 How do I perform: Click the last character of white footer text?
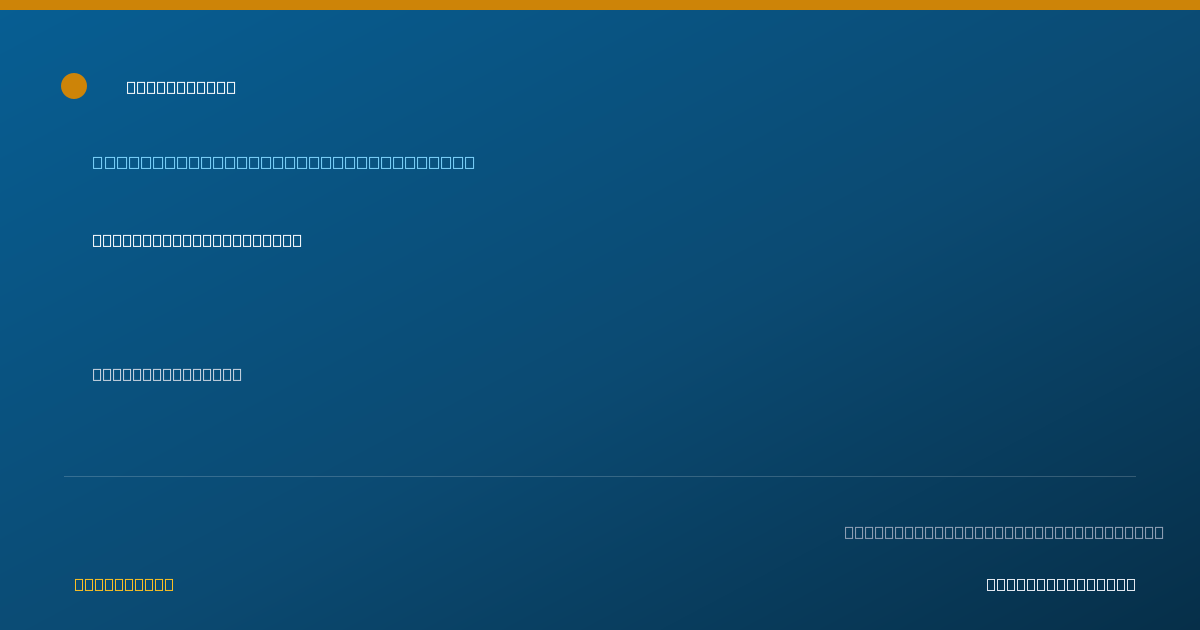[x=1131, y=584]
